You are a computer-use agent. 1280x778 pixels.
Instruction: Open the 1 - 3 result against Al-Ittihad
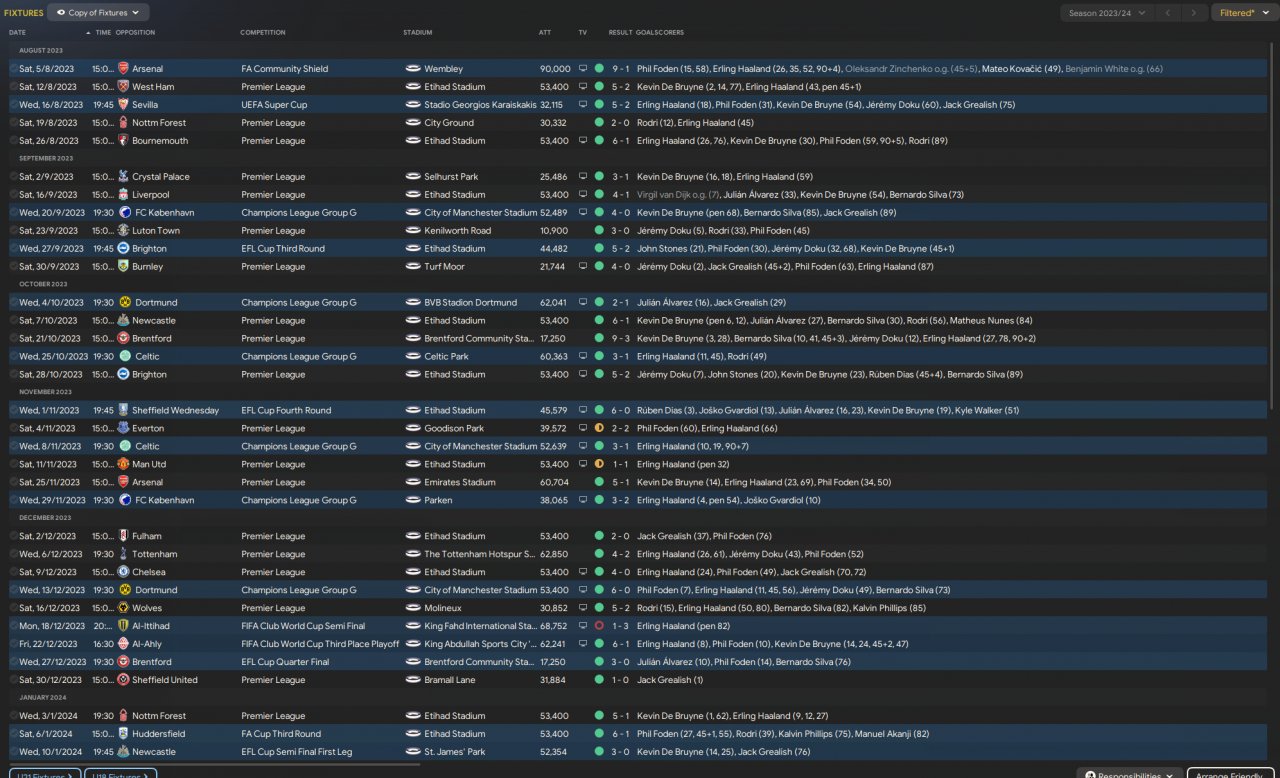[x=620, y=627]
